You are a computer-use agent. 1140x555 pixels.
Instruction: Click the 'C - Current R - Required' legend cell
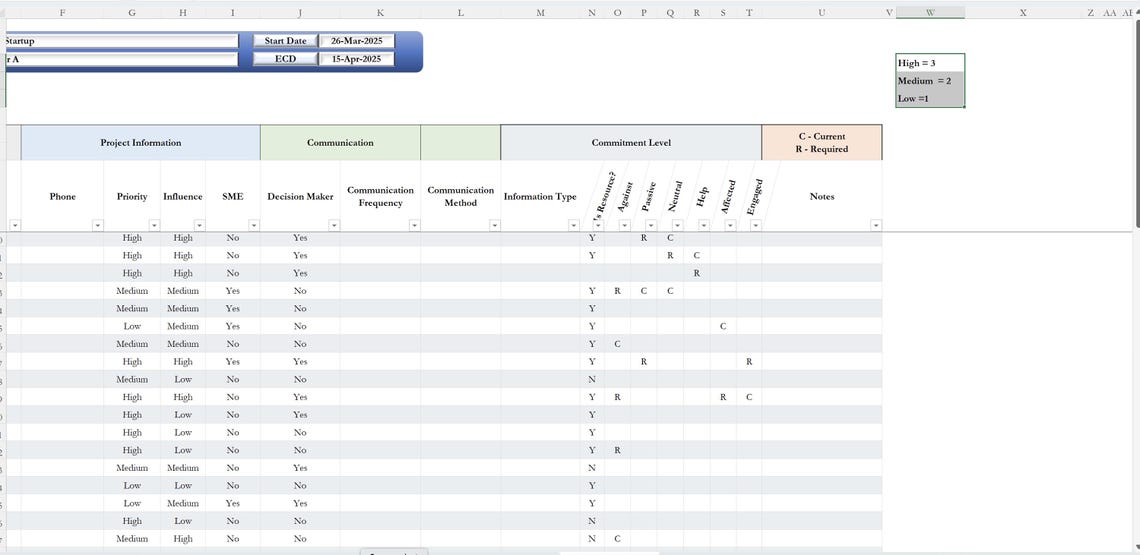822,143
